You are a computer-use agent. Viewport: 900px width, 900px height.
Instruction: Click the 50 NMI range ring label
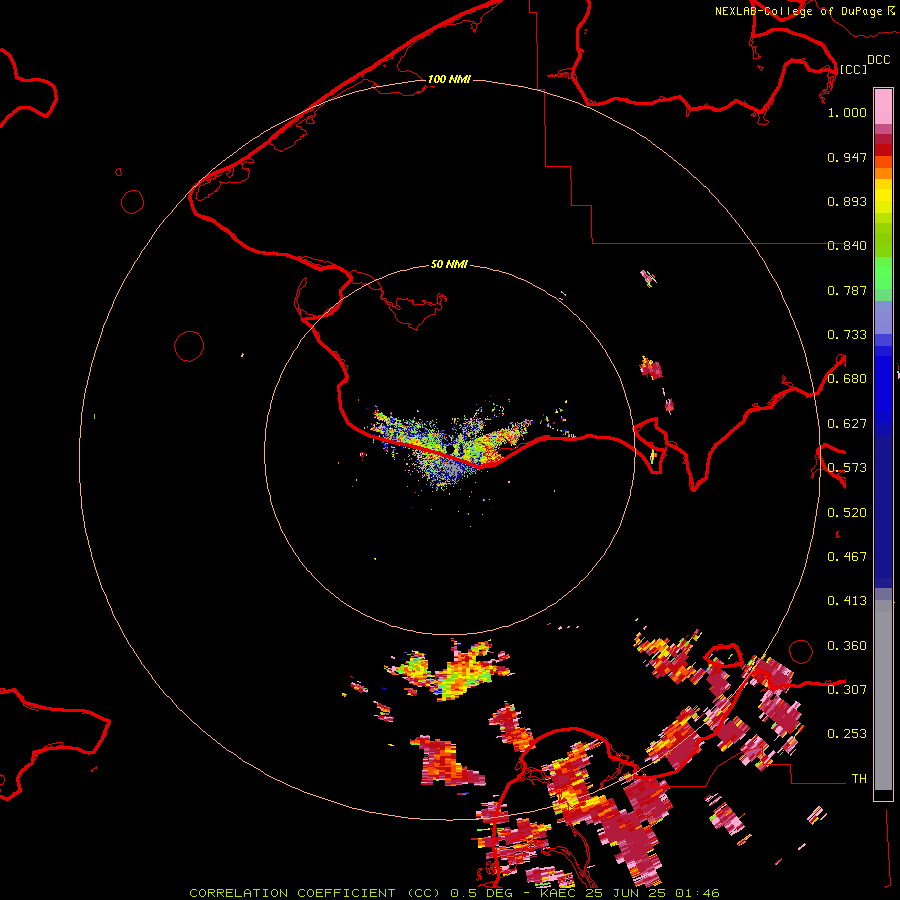coord(449,264)
